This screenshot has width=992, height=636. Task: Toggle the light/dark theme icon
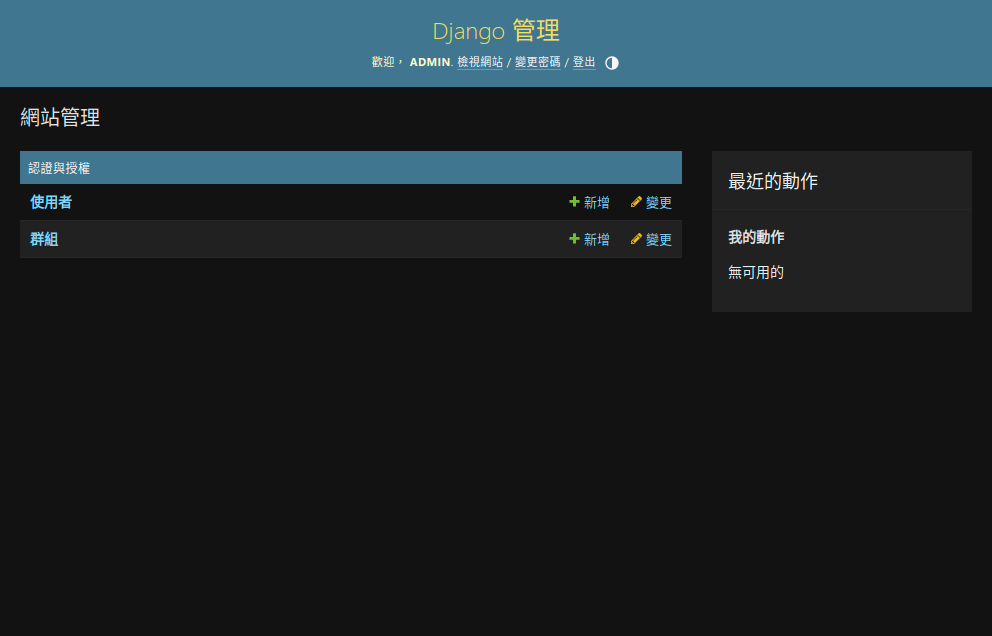pyautogui.click(x=612, y=62)
